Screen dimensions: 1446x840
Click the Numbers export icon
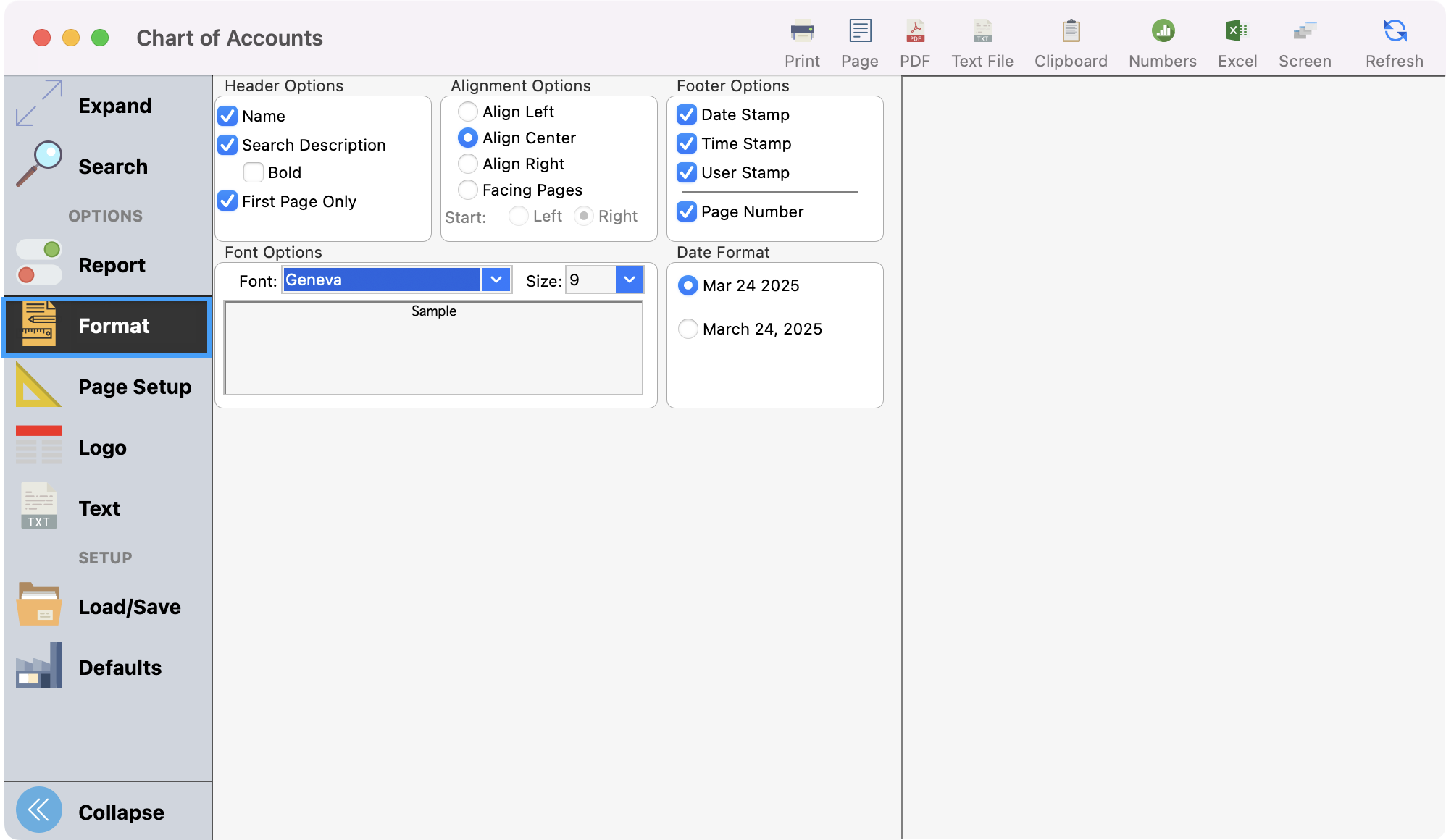(x=1163, y=32)
